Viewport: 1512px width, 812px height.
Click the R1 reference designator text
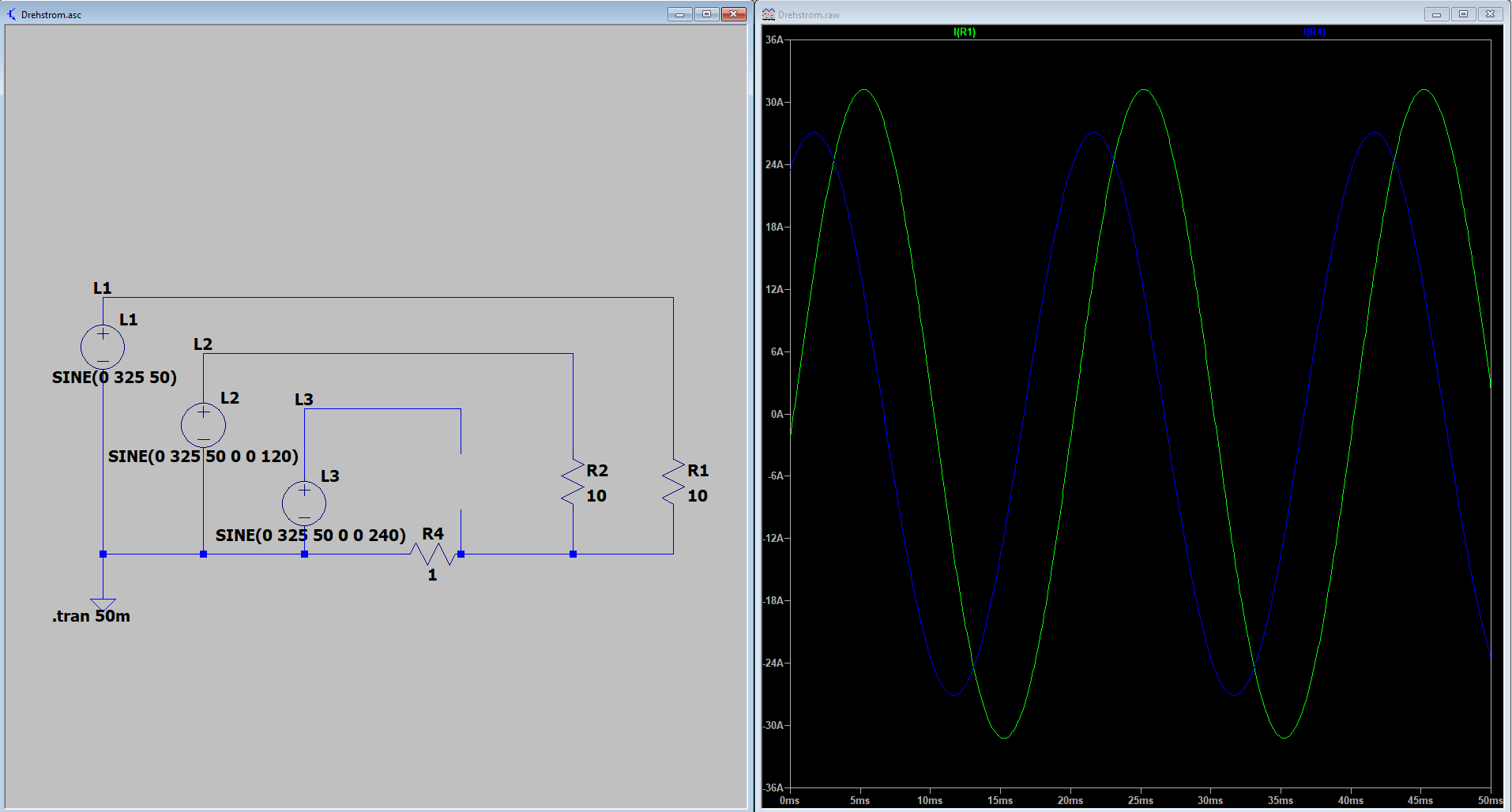pyautogui.click(x=698, y=471)
